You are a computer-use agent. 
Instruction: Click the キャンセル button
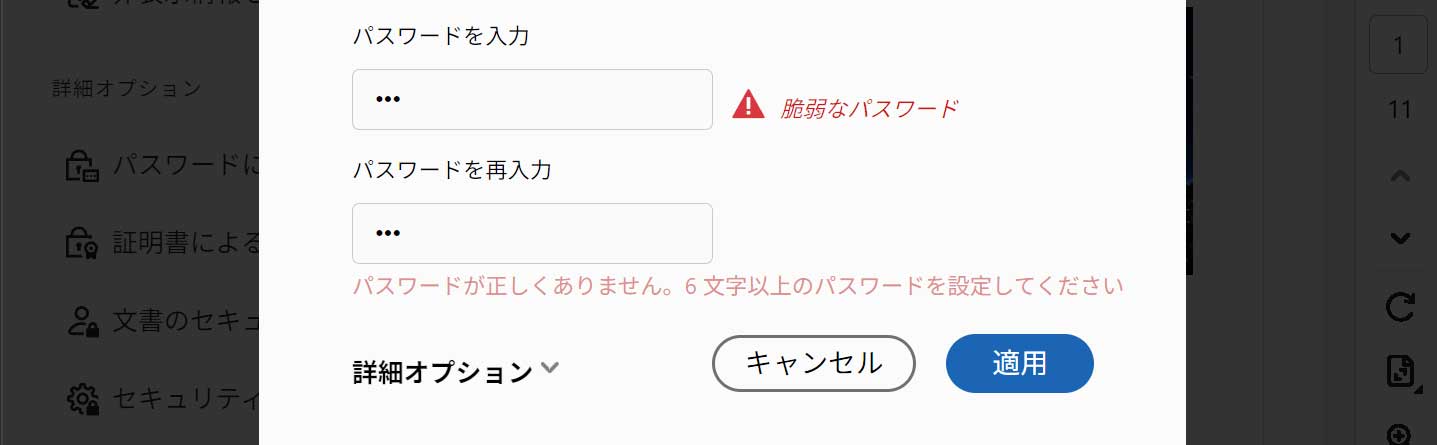tap(814, 363)
